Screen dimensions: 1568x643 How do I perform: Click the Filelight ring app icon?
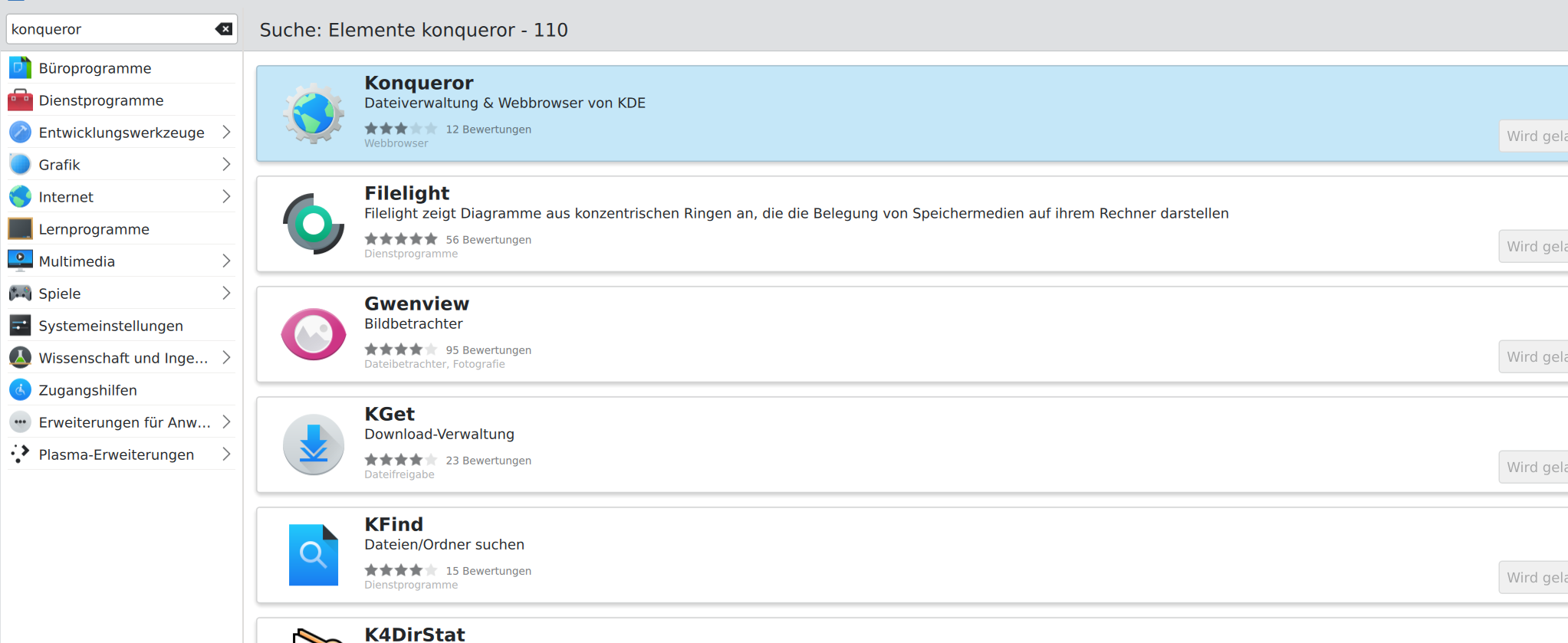pyautogui.click(x=314, y=224)
